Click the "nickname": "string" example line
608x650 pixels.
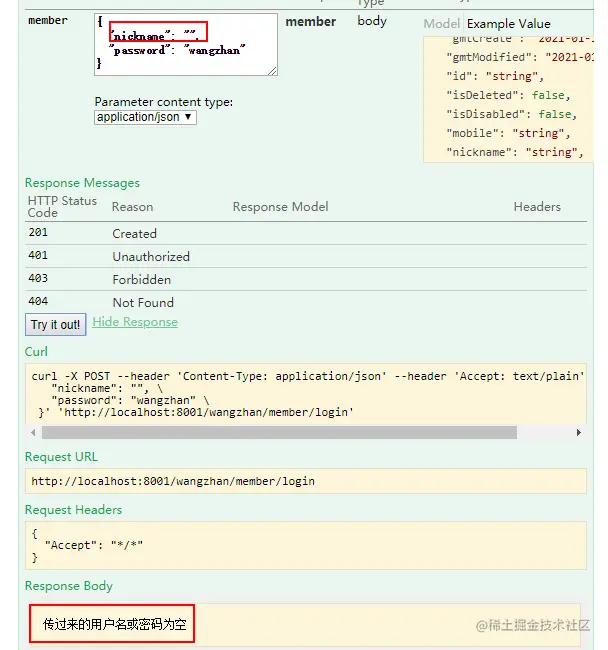(515, 152)
